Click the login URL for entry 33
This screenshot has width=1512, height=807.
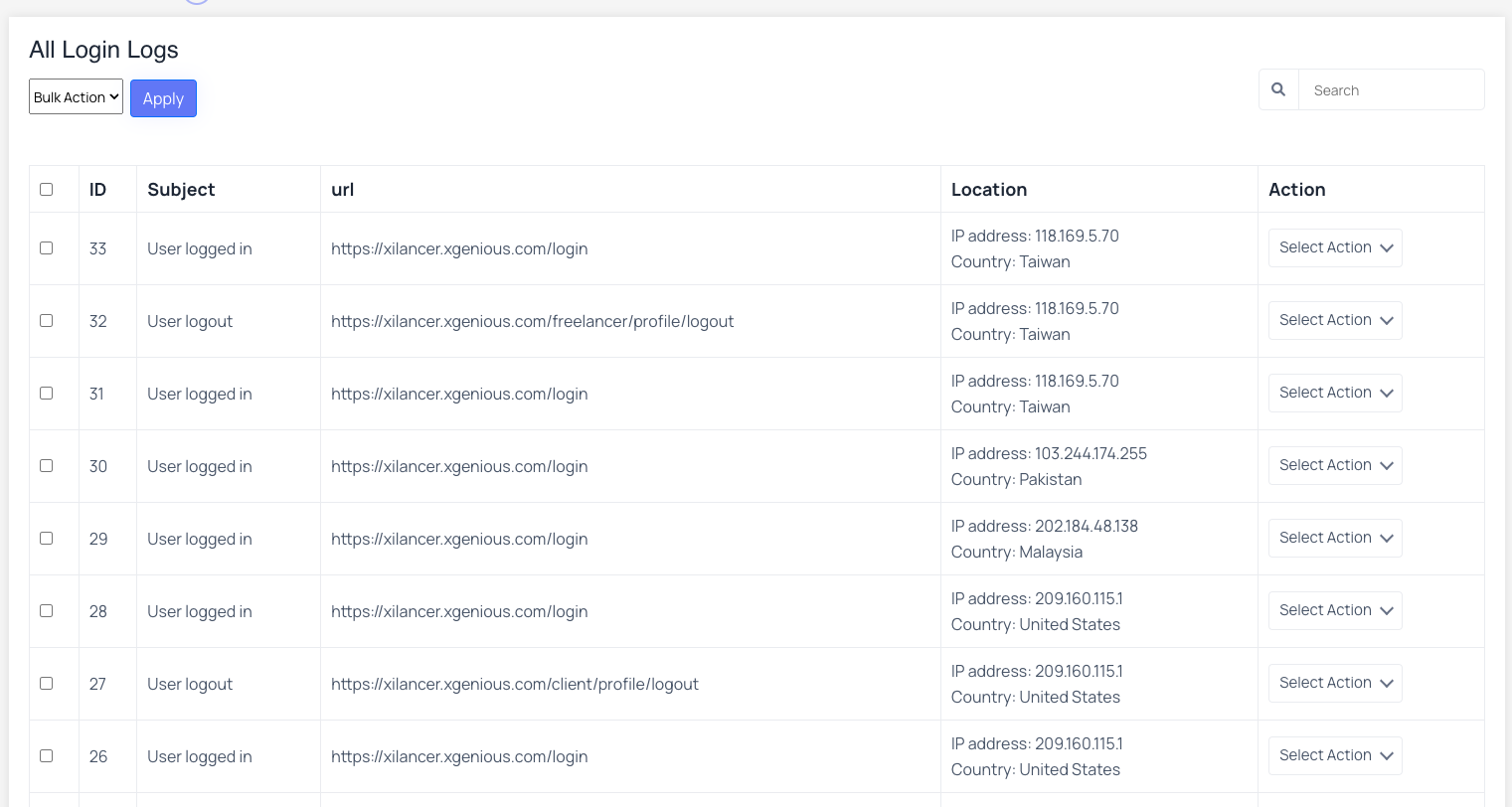pos(459,248)
